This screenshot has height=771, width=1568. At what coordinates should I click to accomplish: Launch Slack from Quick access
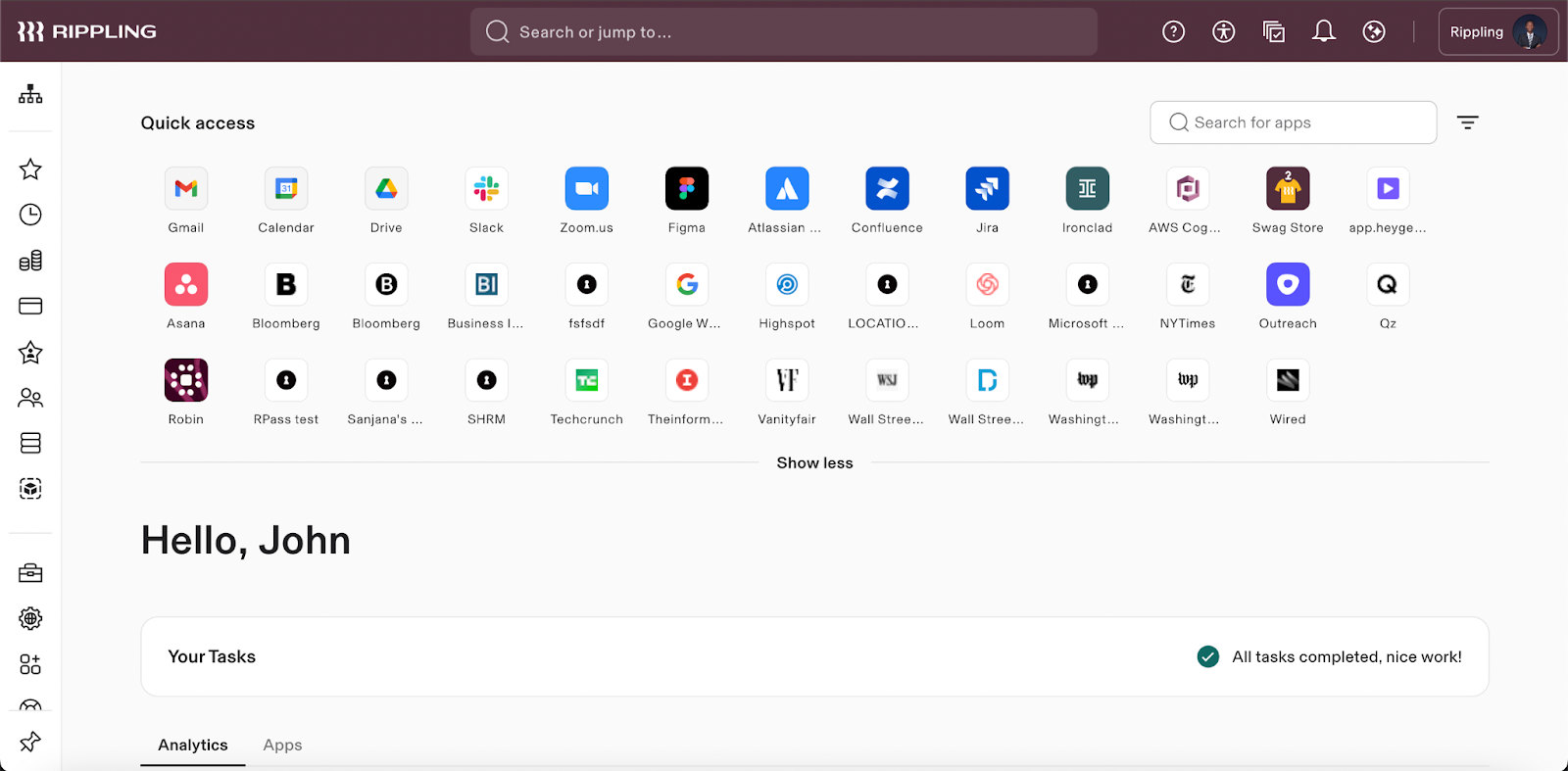tap(486, 189)
